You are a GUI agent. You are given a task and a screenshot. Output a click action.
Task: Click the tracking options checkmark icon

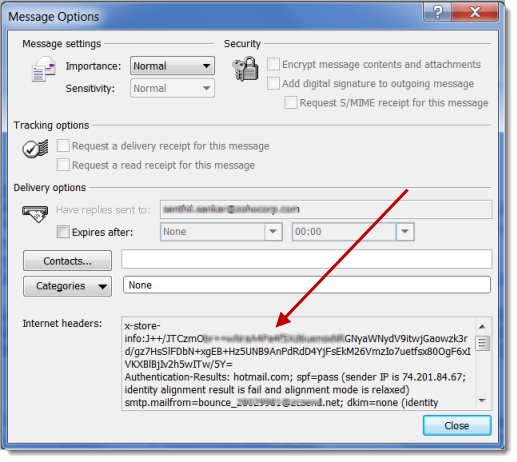pos(35,149)
